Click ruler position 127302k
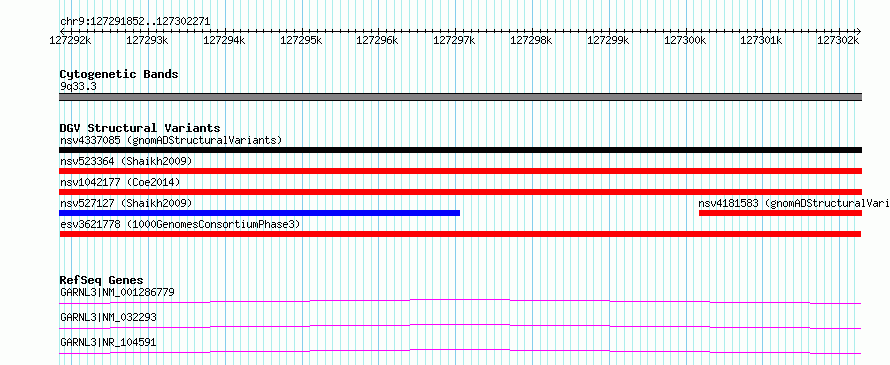Screen dimensions: 890x365 coord(838,40)
